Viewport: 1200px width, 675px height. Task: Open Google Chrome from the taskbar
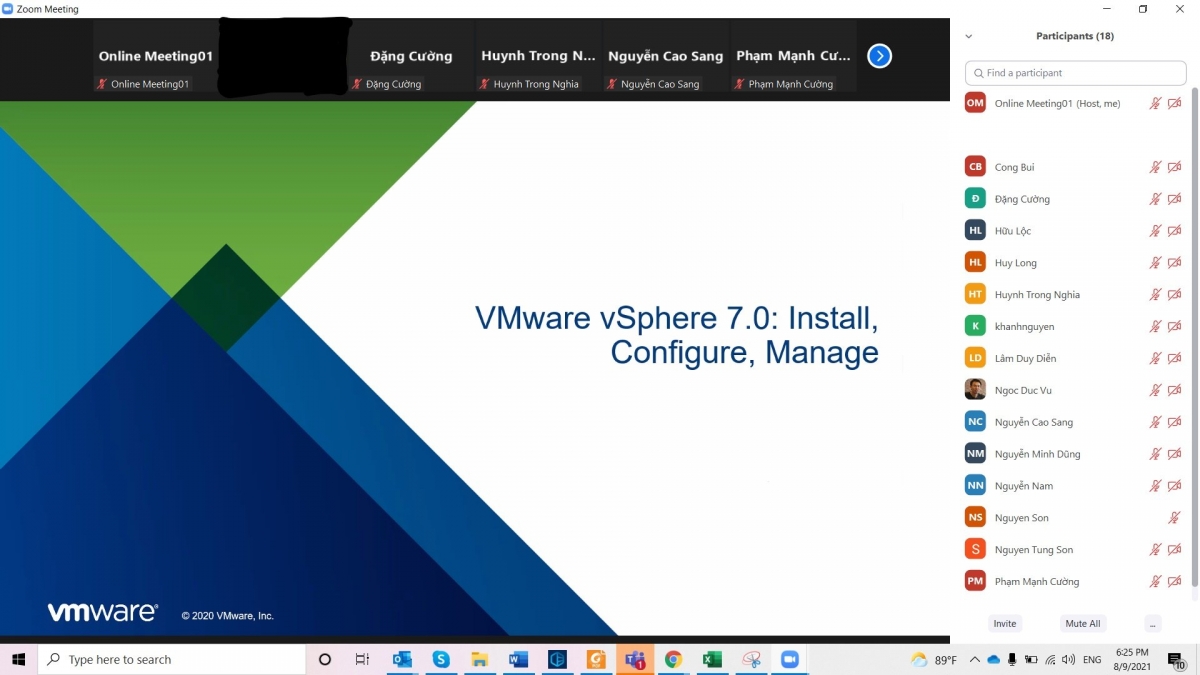pos(673,659)
